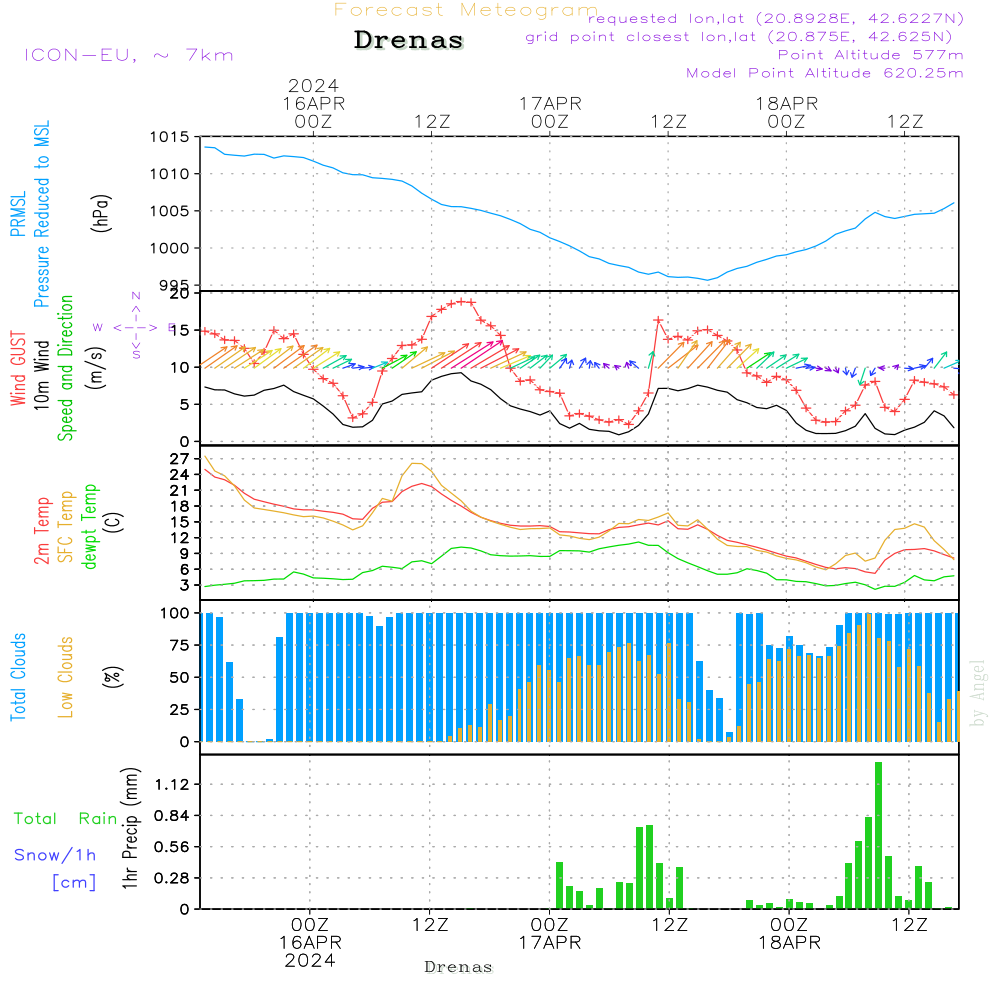Click the N-S-W-E wind compass rose
The height and width of the screenshot is (1000, 1000).
pyautogui.click(x=135, y=327)
